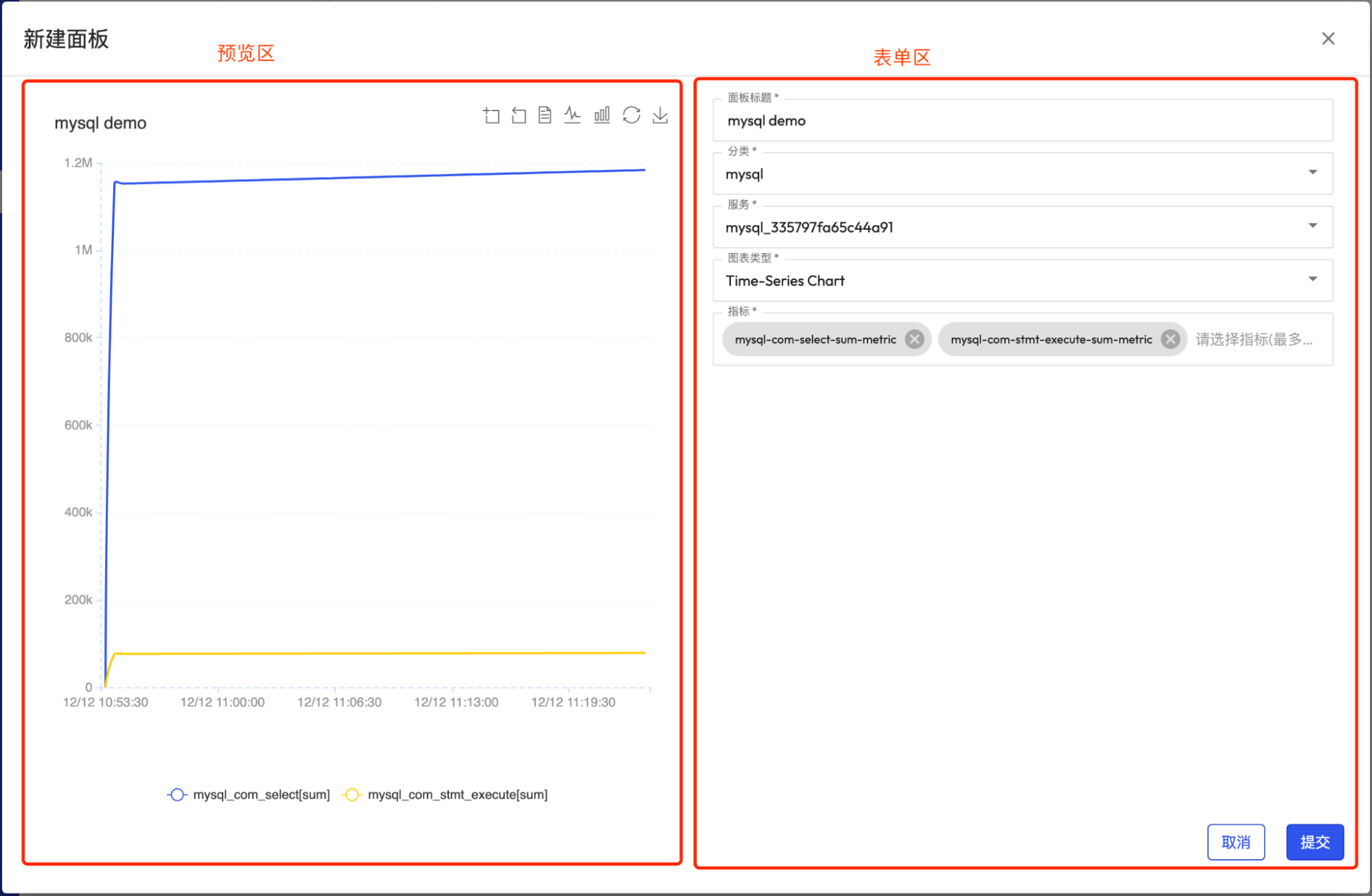Click the zoom reset icon in chart toolbar
1372x896 pixels.
[519, 115]
